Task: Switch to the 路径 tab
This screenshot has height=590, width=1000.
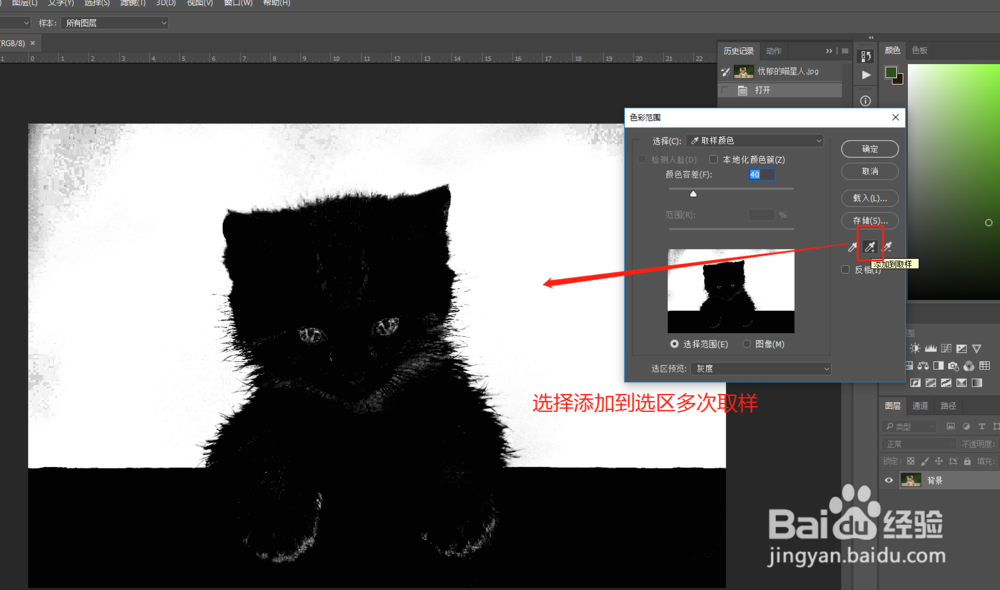Action: 948,406
